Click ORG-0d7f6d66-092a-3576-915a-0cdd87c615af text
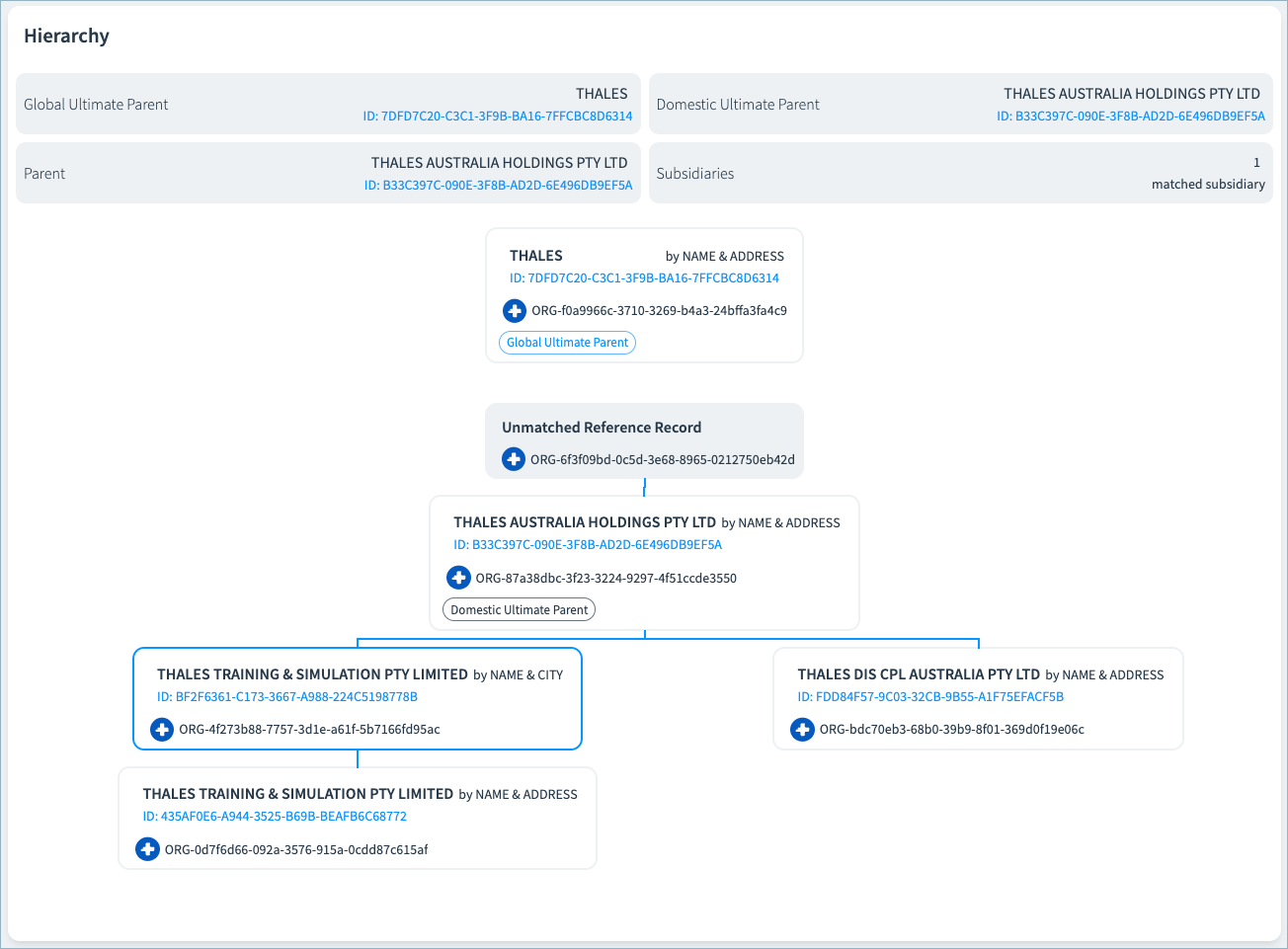Screen dimensions: 1288x949 point(296,850)
